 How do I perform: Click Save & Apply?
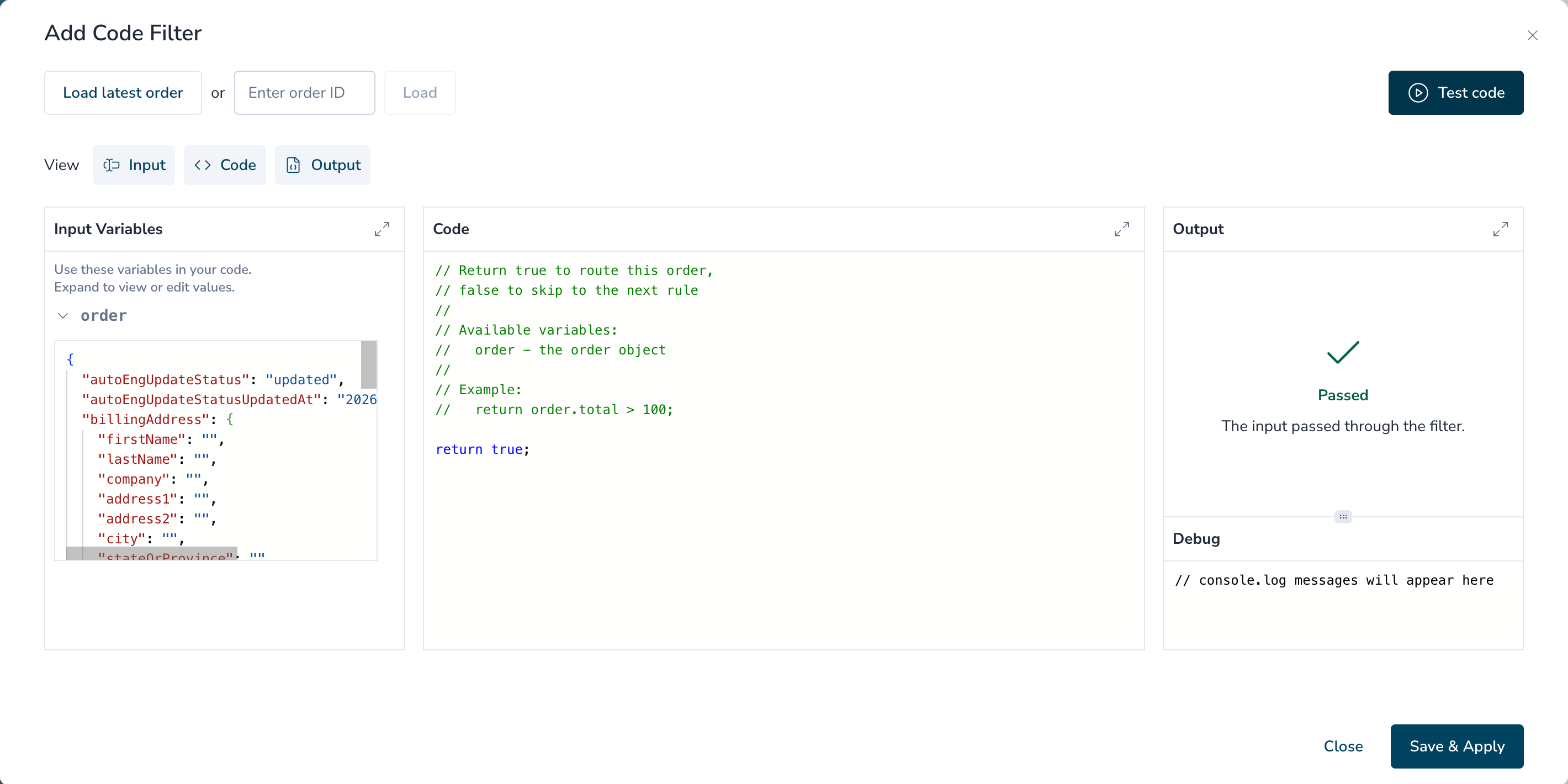(1457, 746)
